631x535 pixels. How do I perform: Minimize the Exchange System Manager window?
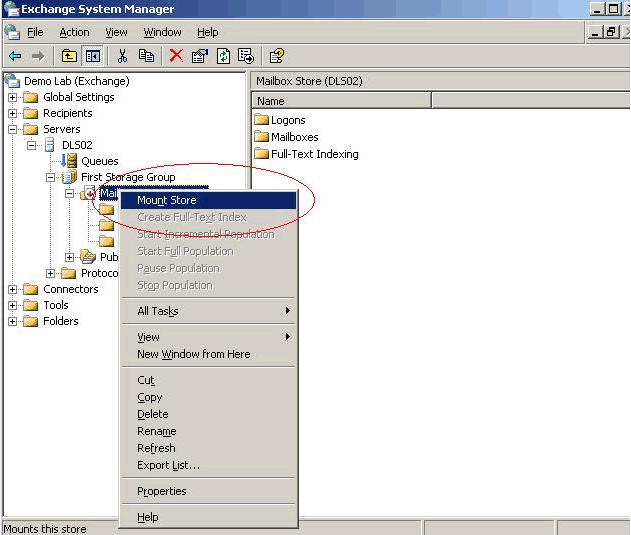point(597,9)
